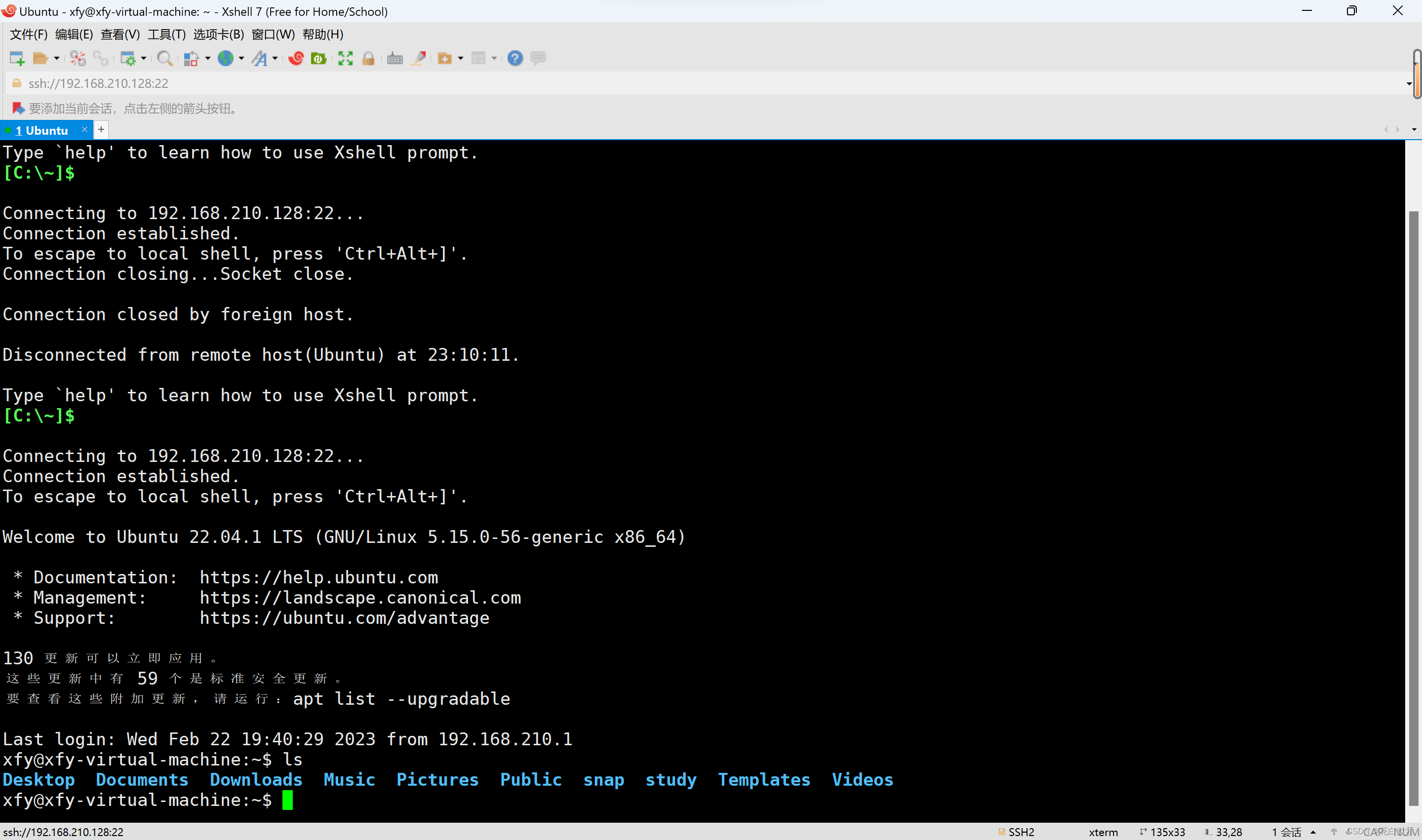This screenshot has width=1422, height=840.
Task: Close the 1 Ubuntu tab
Action: click(84, 130)
